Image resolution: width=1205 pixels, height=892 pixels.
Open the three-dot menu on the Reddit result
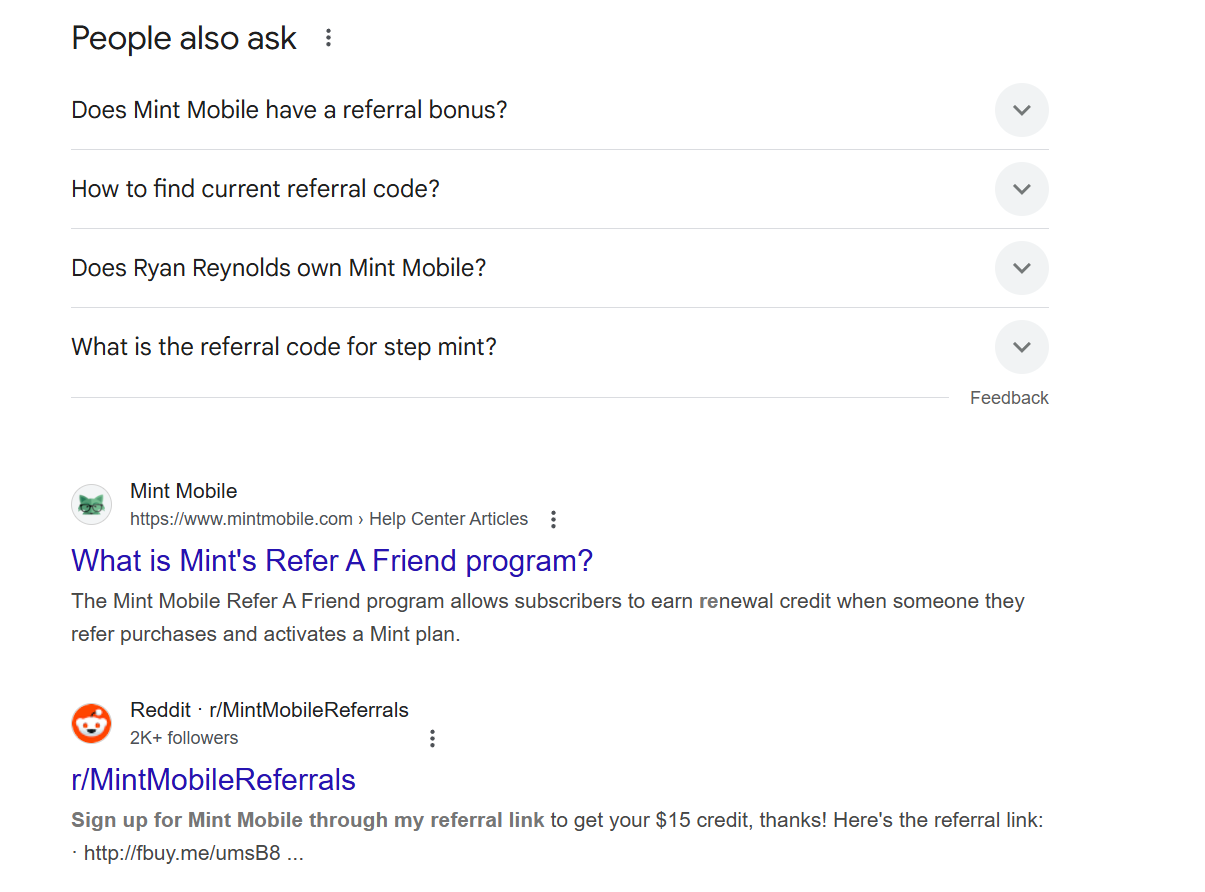tap(432, 737)
